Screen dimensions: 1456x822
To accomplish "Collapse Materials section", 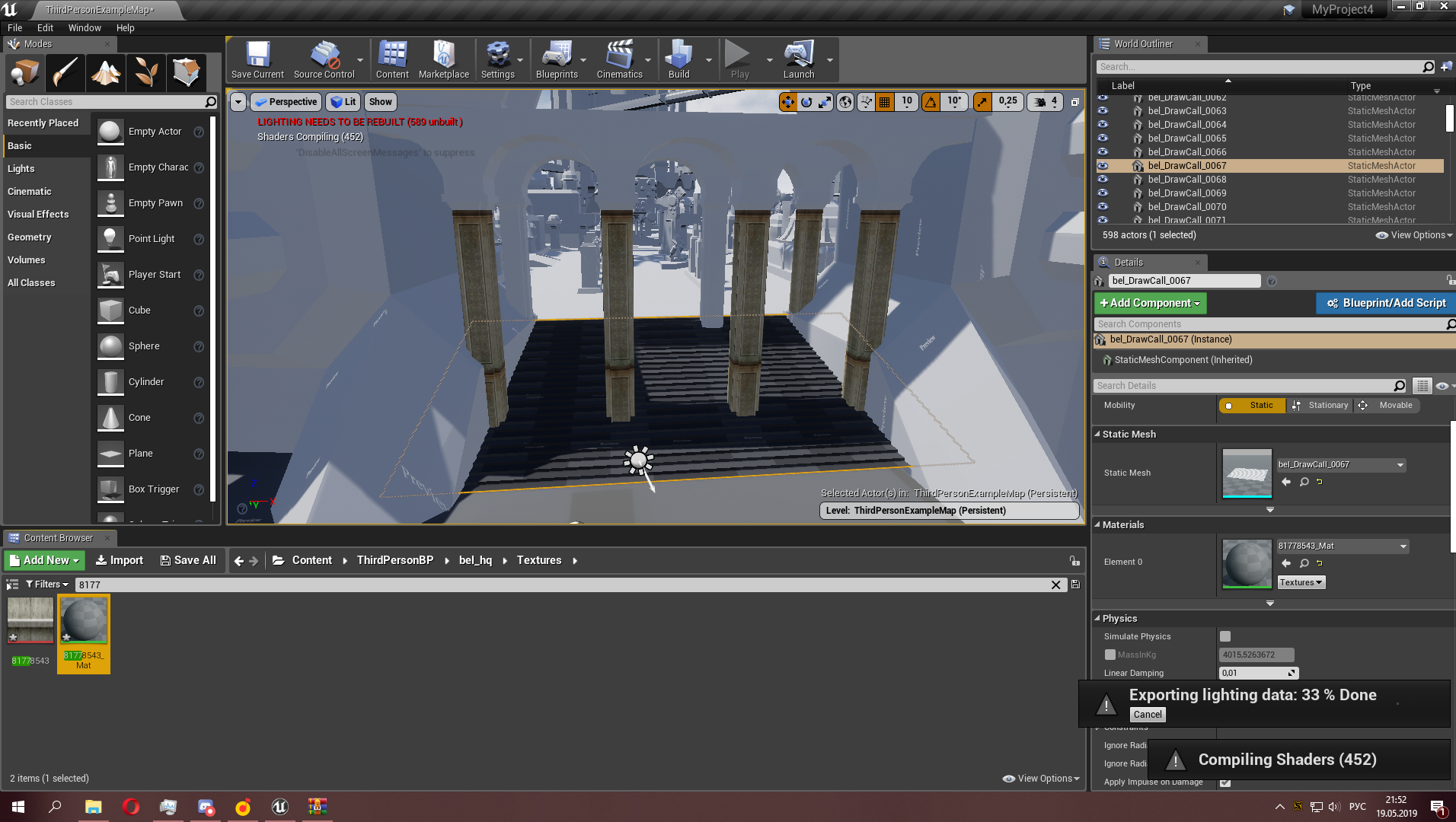I will [x=1097, y=524].
